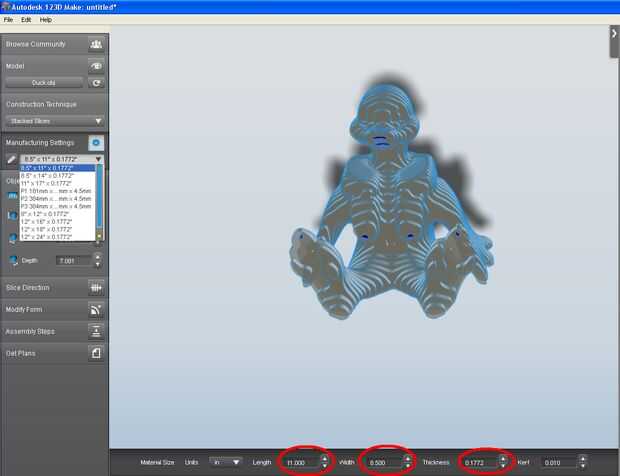Decrease Depth with the down arrow
The image size is (620, 476).
98,264
